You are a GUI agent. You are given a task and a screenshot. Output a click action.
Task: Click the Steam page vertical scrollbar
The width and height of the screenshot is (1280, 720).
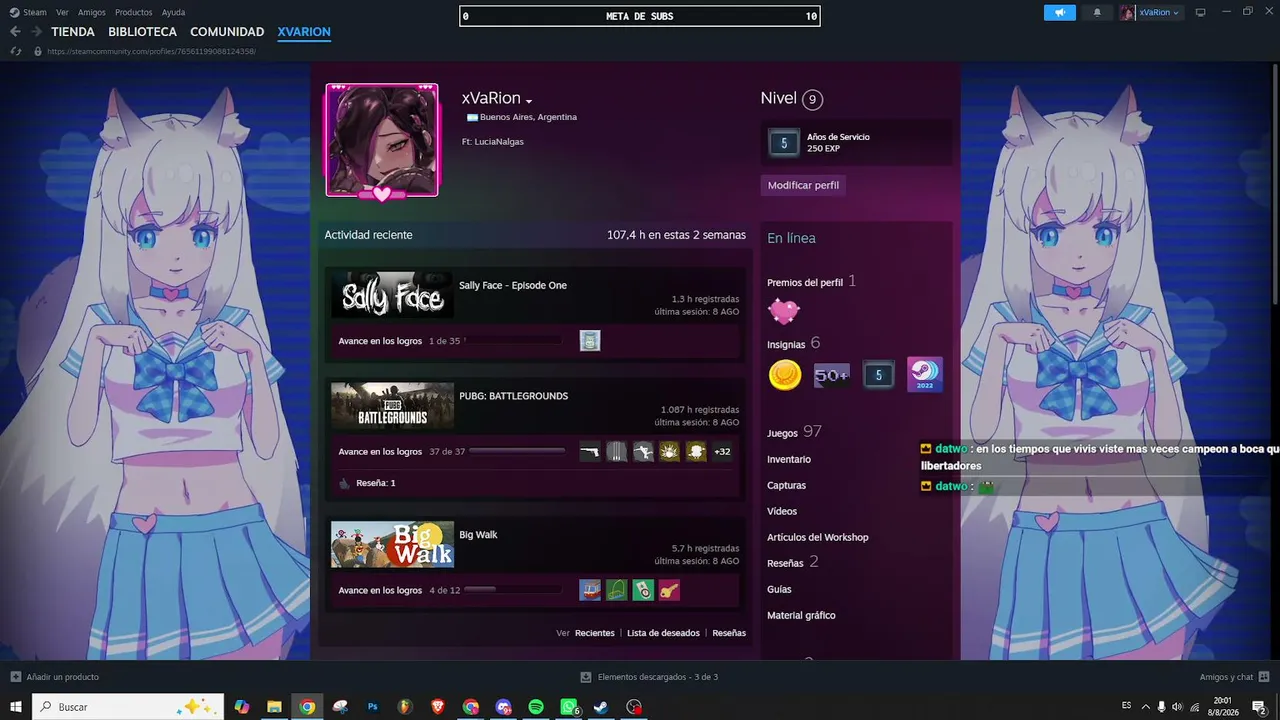click(x=1274, y=185)
